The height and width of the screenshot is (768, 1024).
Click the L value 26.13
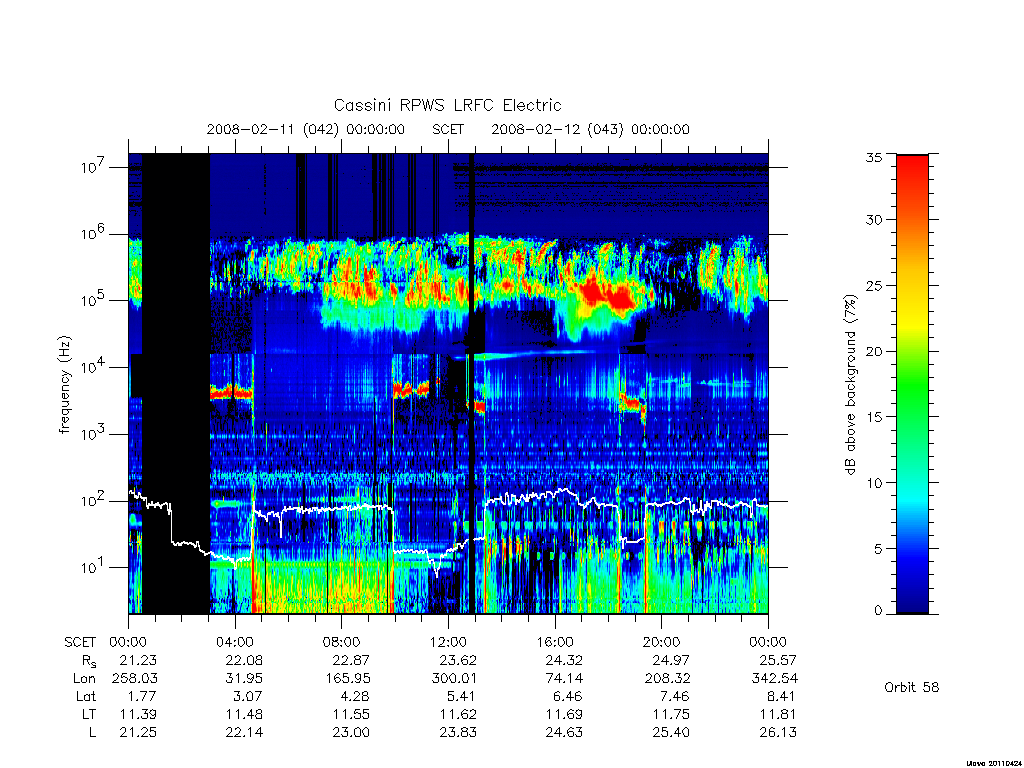778,732
